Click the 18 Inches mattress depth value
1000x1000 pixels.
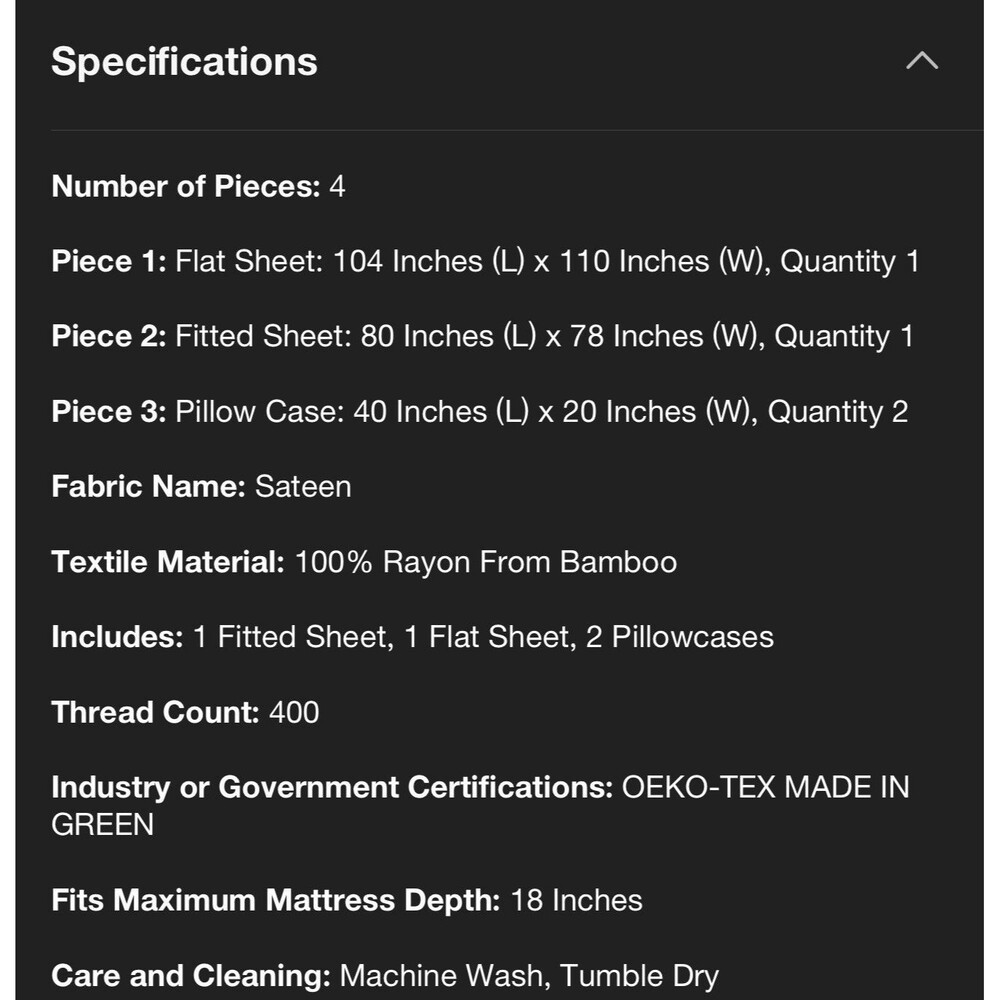(577, 901)
